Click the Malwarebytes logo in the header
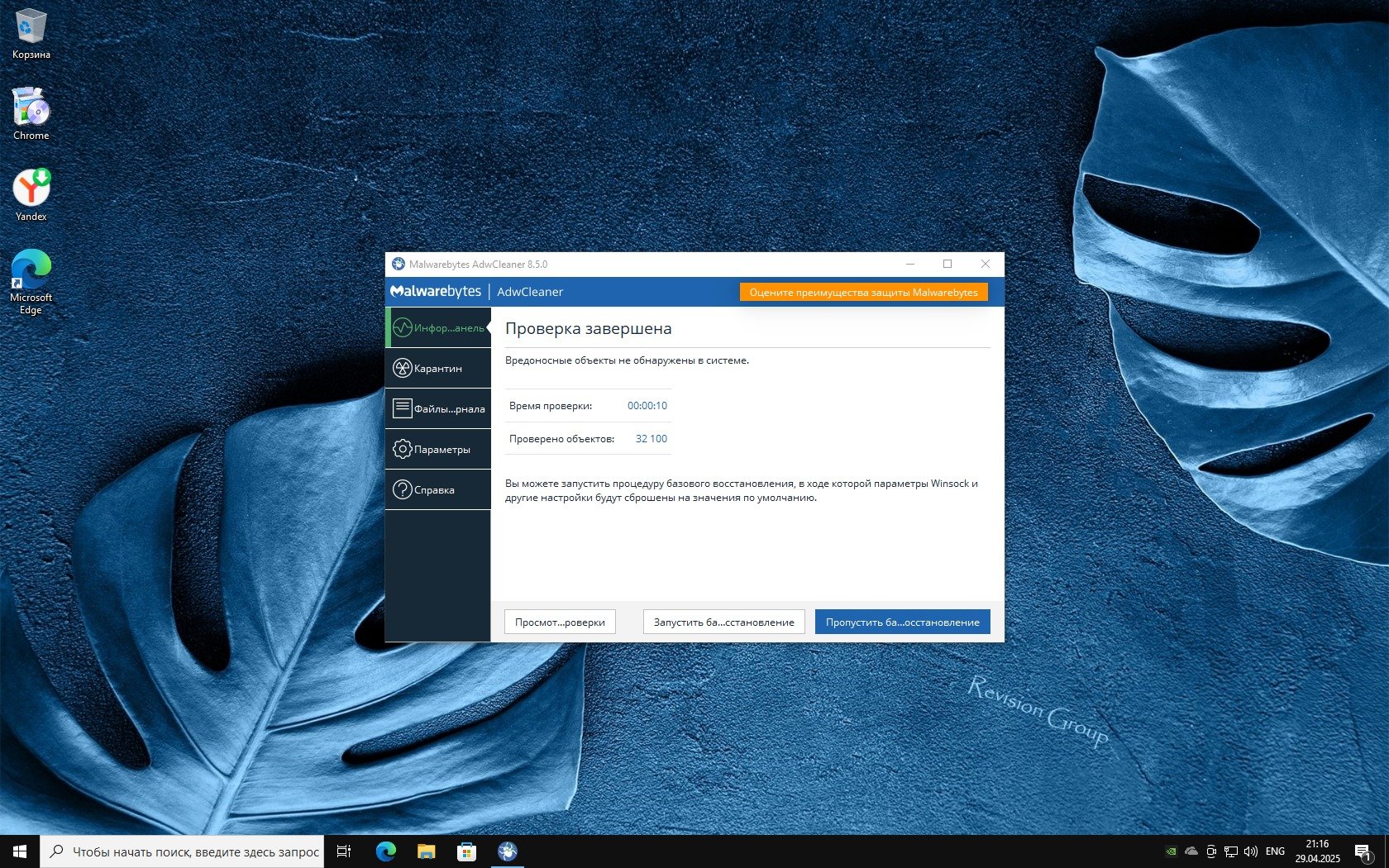The width and height of the screenshot is (1389, 868). pyautogui.click(x=436, y=292)
